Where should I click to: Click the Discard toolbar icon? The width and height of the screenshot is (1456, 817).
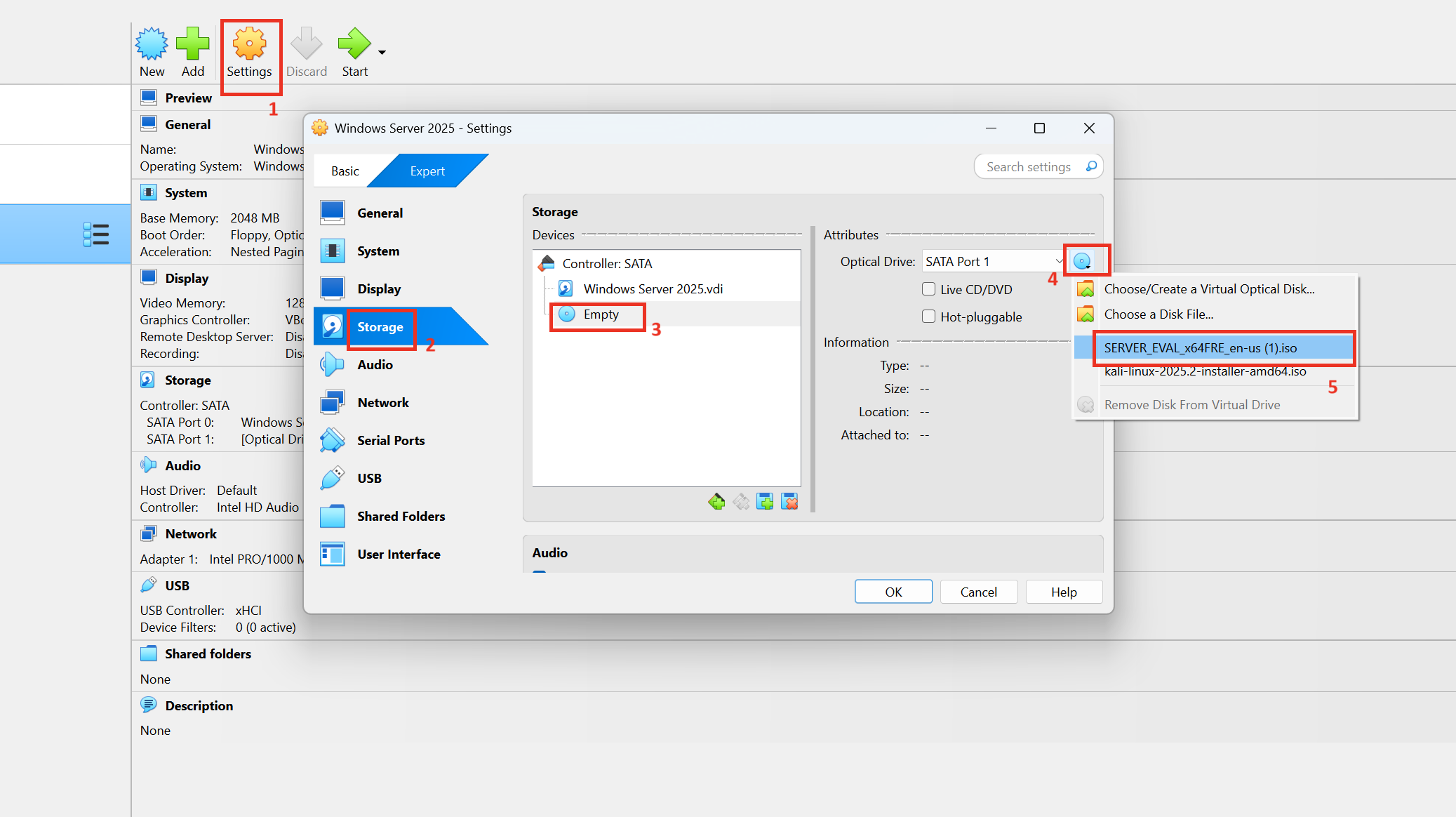click(x=307, y=44)
